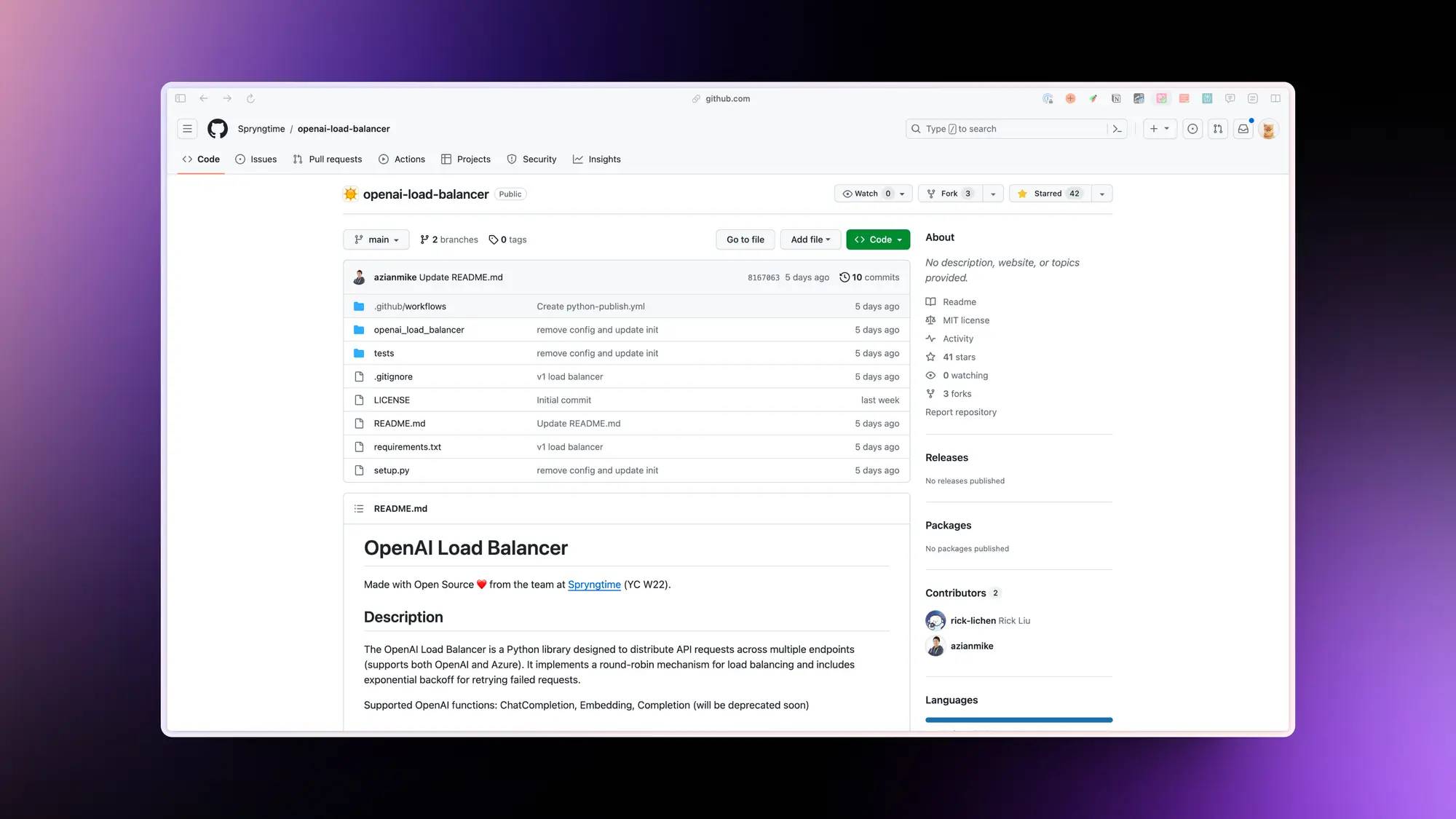Open the setup.py file
1456x819 pixels.
pyautogui.click(x=392, y=470)
